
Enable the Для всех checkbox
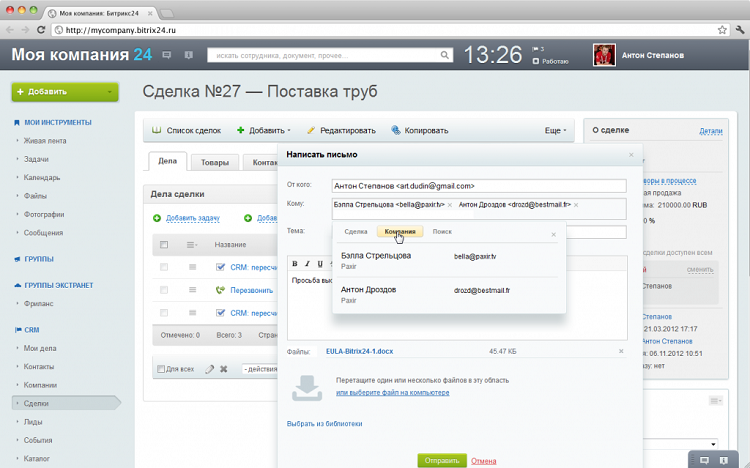click(161, 369)
